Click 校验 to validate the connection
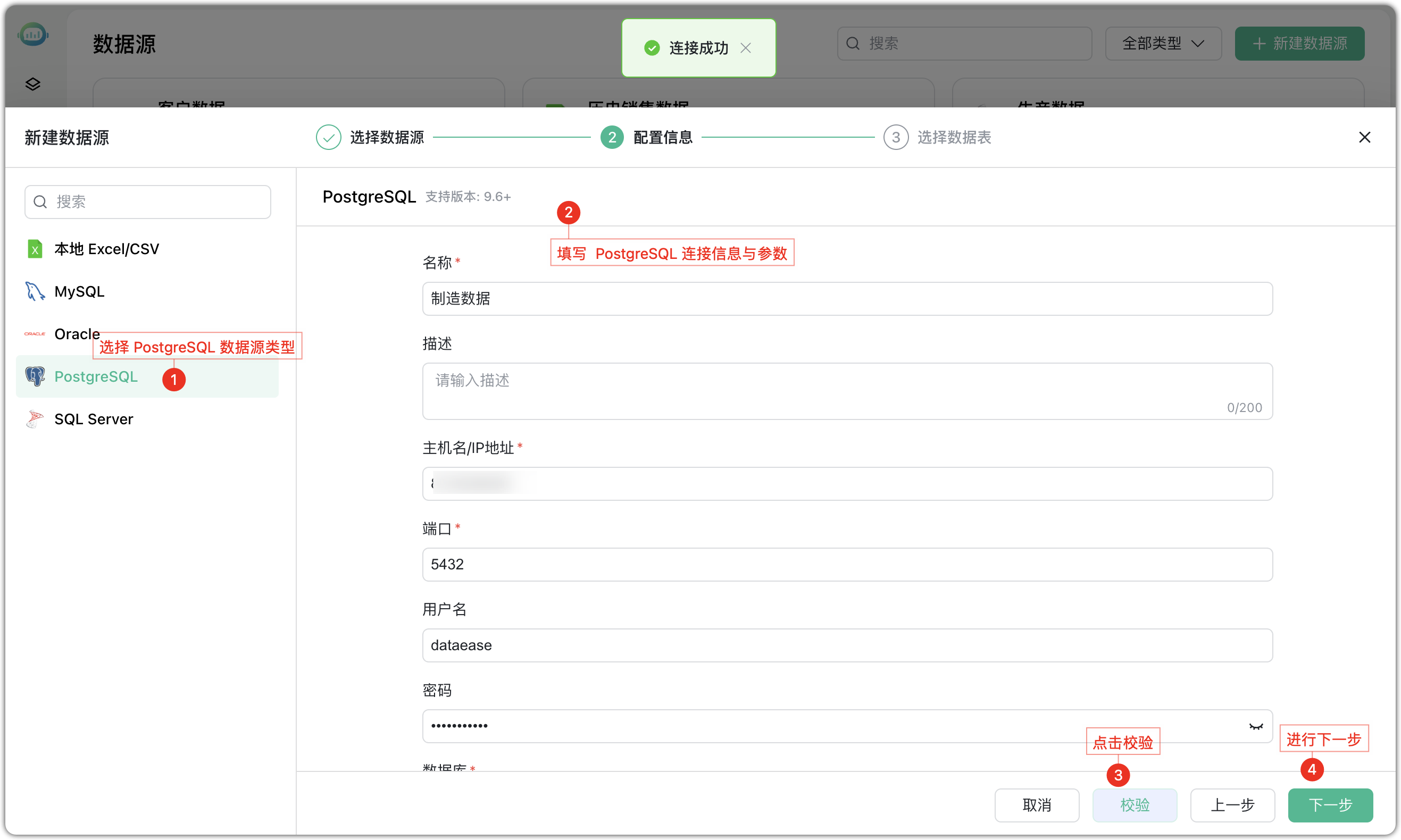This screenshot has height=840, width=1401. tap(1135, 805)
